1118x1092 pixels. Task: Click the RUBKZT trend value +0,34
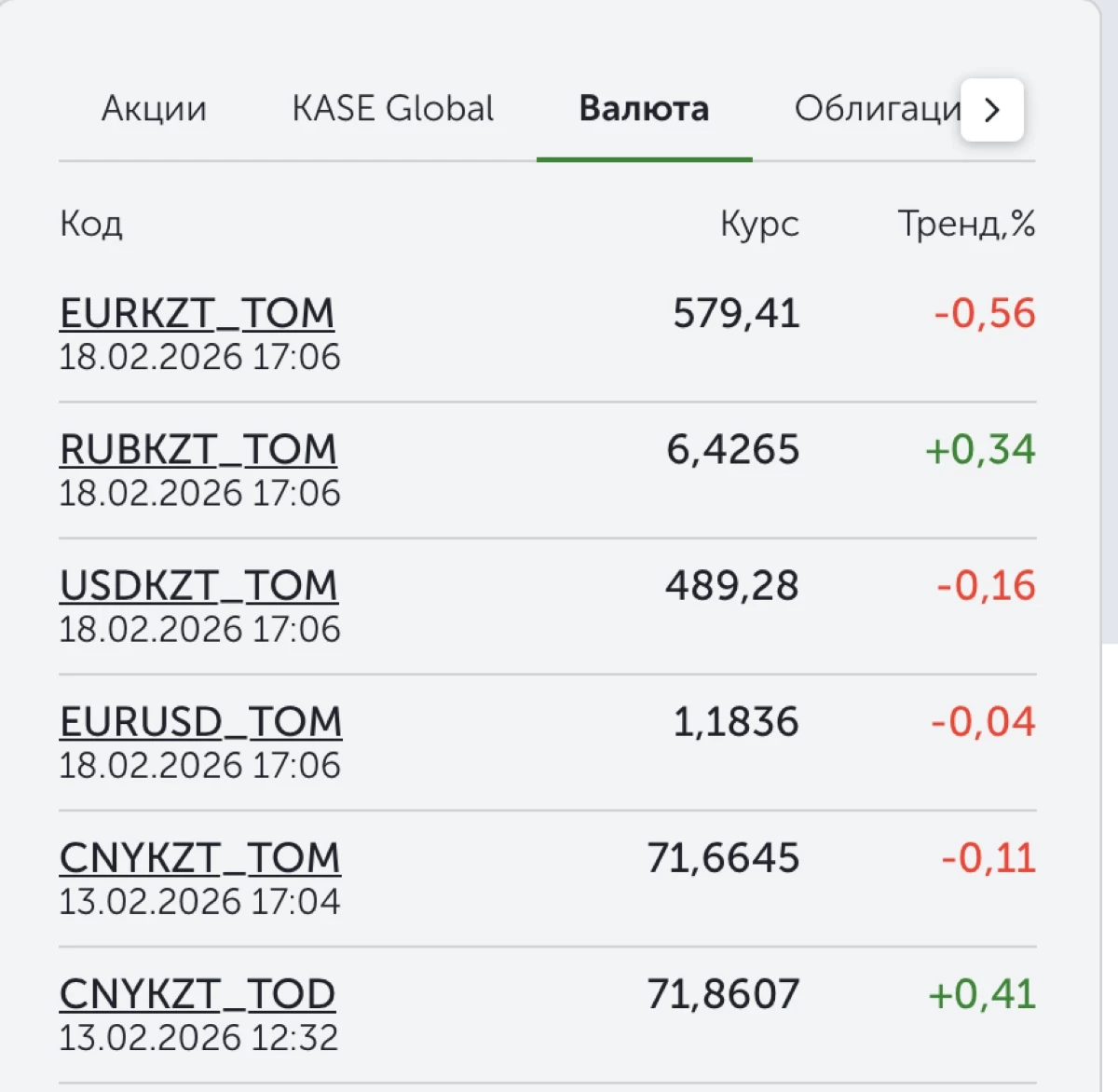click(x=980, y=449)
